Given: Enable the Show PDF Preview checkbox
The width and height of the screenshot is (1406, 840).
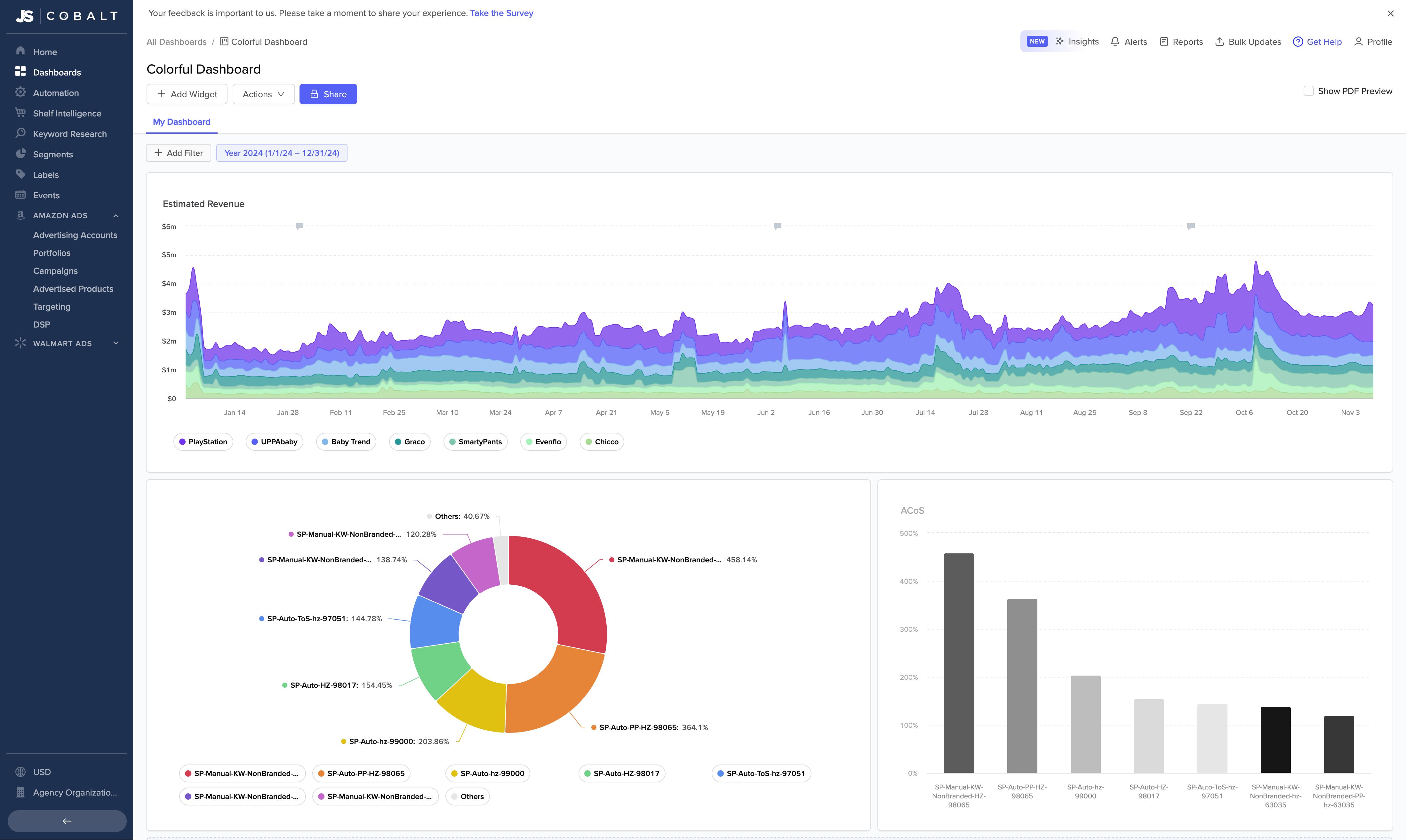Looking at the screenshot, I should pyautogui.click(x=1308, y=91).
